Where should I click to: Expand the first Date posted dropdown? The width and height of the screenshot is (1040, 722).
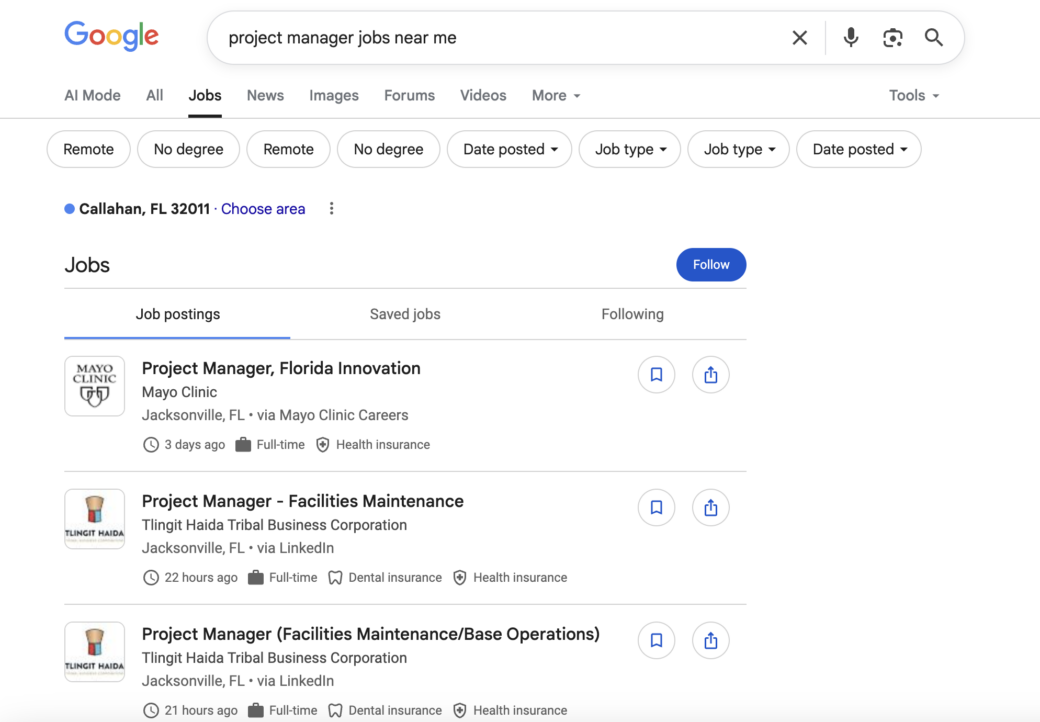click(x=509, y=149)
